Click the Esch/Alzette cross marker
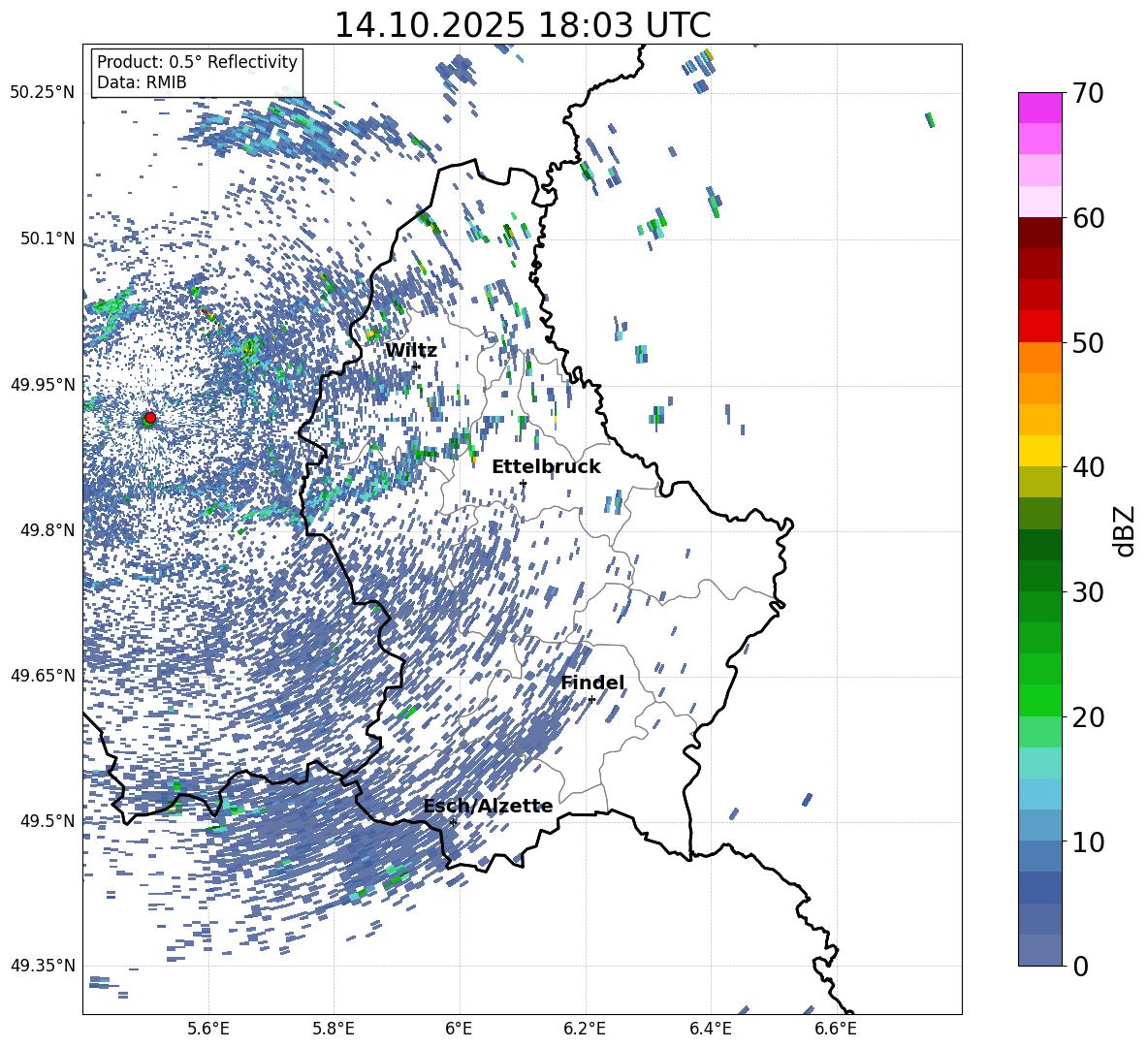The image size is (1148, 1048). (x=453, y=822)
